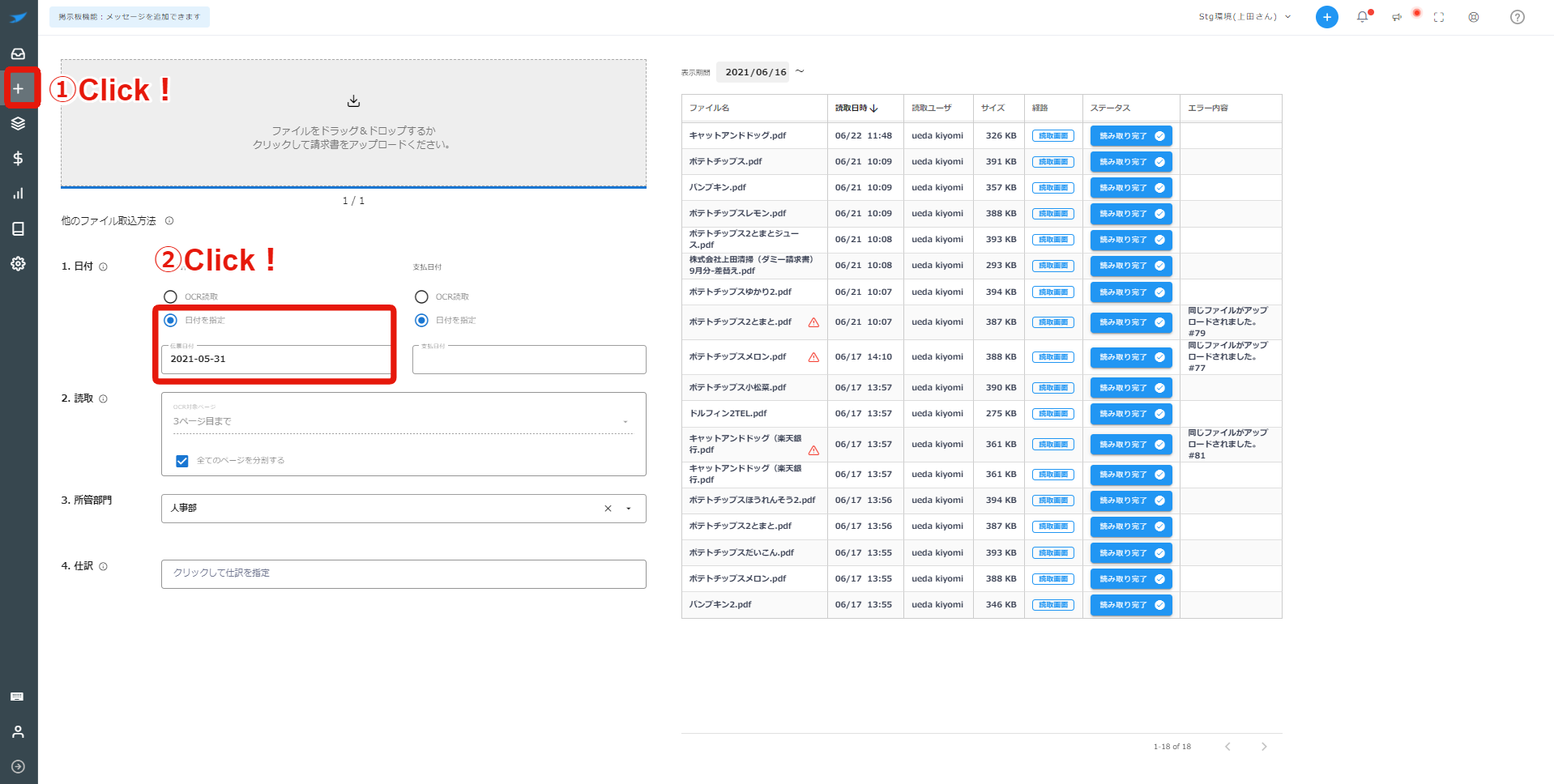Open the lifebuoy support icon

pos(1474,17)
